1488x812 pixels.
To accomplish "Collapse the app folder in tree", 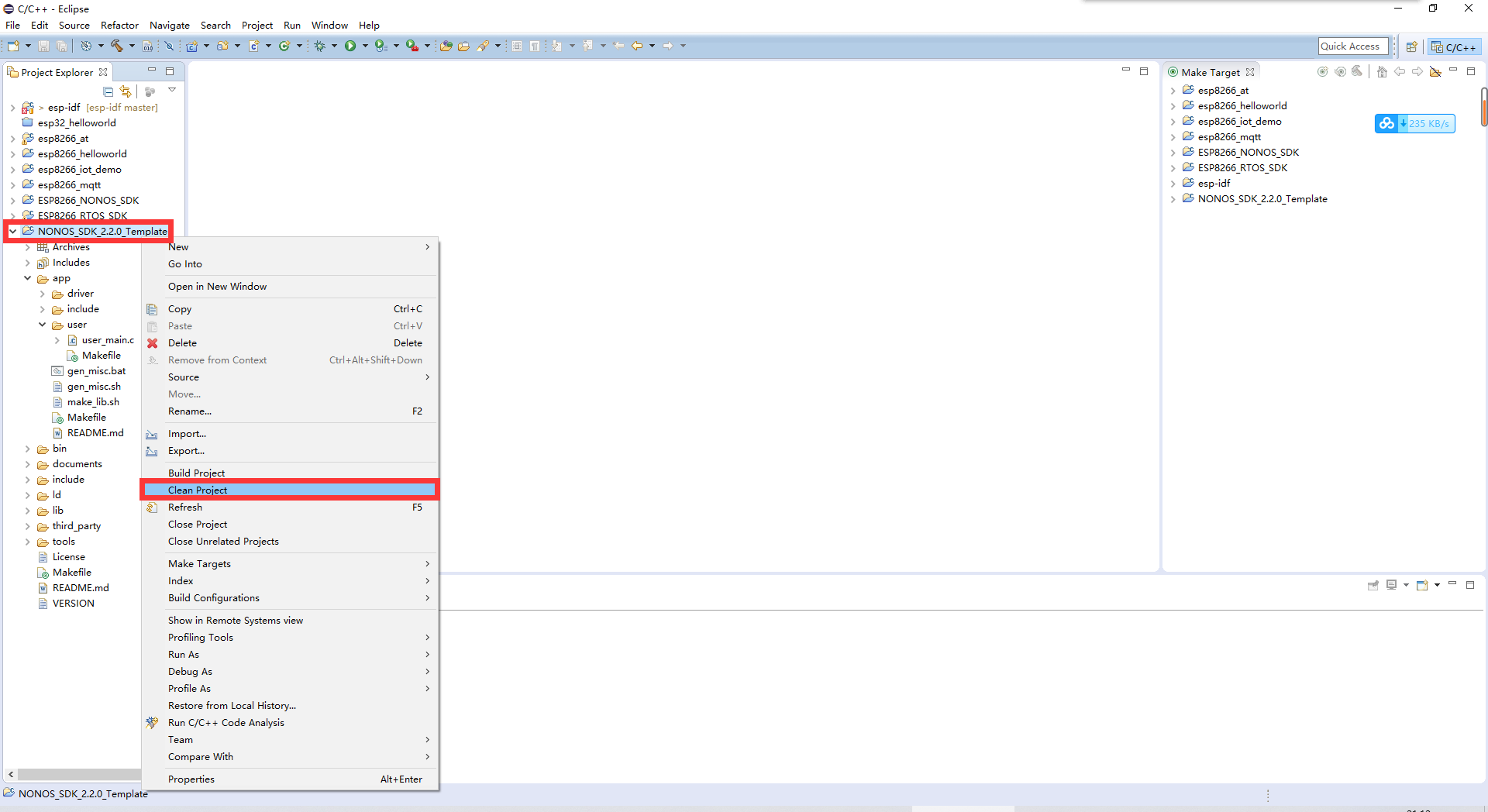I will click(x=28, y=278).
